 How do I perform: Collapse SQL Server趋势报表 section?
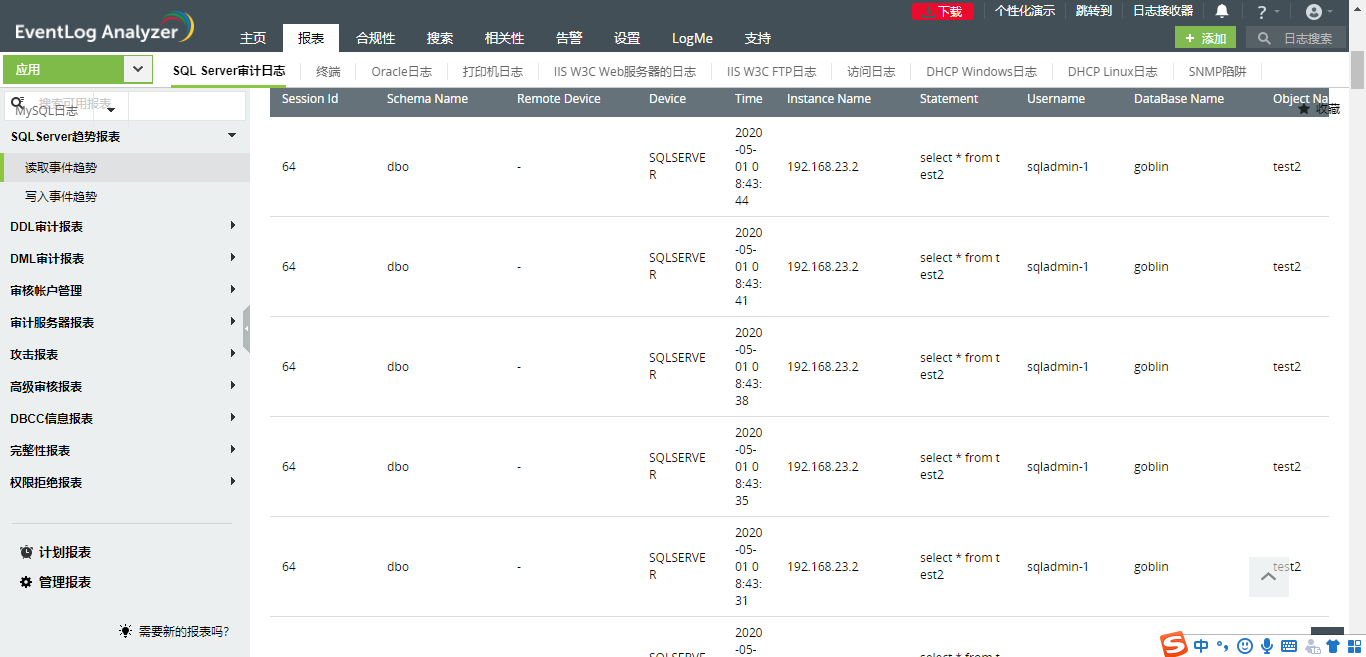click(x=232, y=136)
